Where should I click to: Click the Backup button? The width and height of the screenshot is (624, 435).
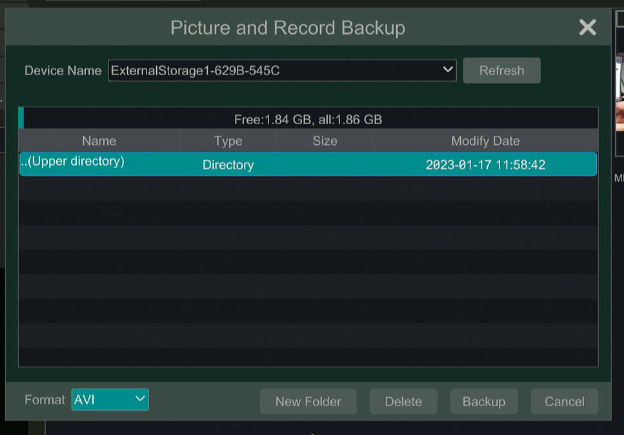click(484, 401)
